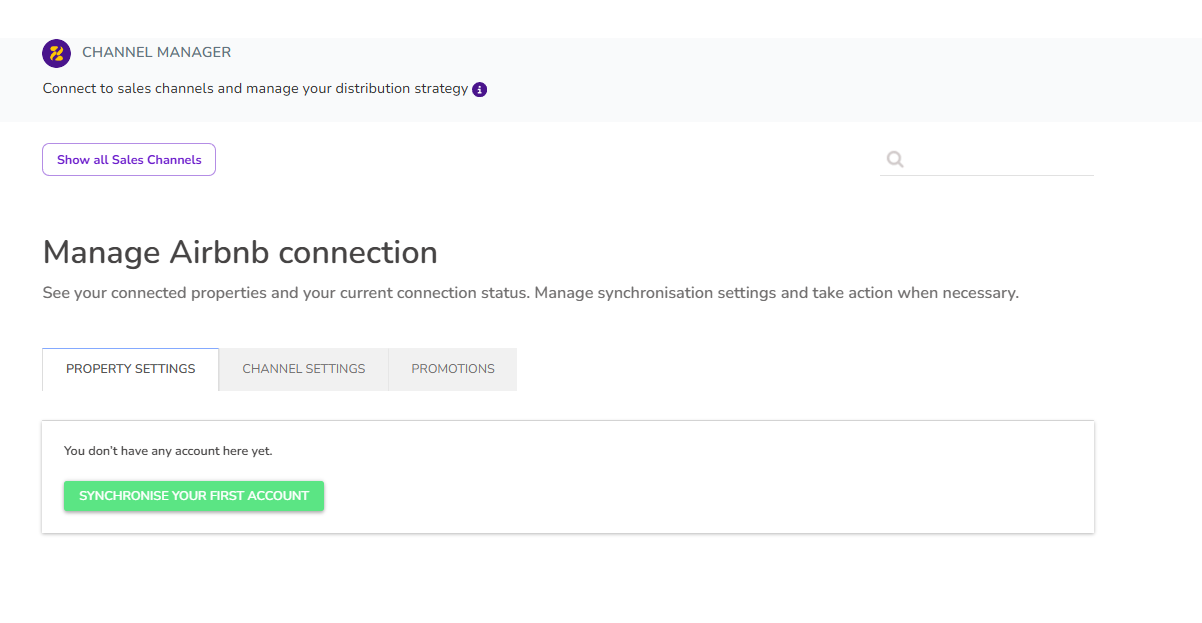Click the "You don't have any account" message
Image resolution: width=1202 pixels, height=623 pixels.
coord(168,451)
